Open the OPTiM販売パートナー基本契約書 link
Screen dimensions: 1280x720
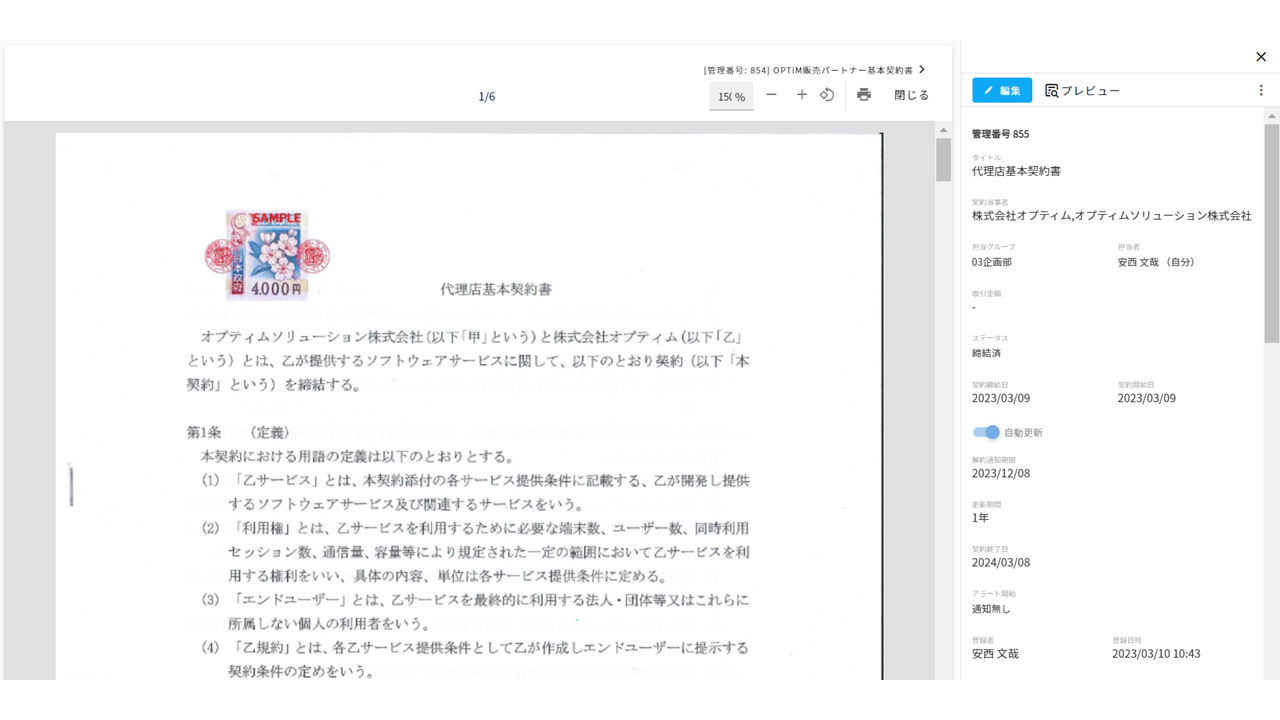(x=808, y=70)
